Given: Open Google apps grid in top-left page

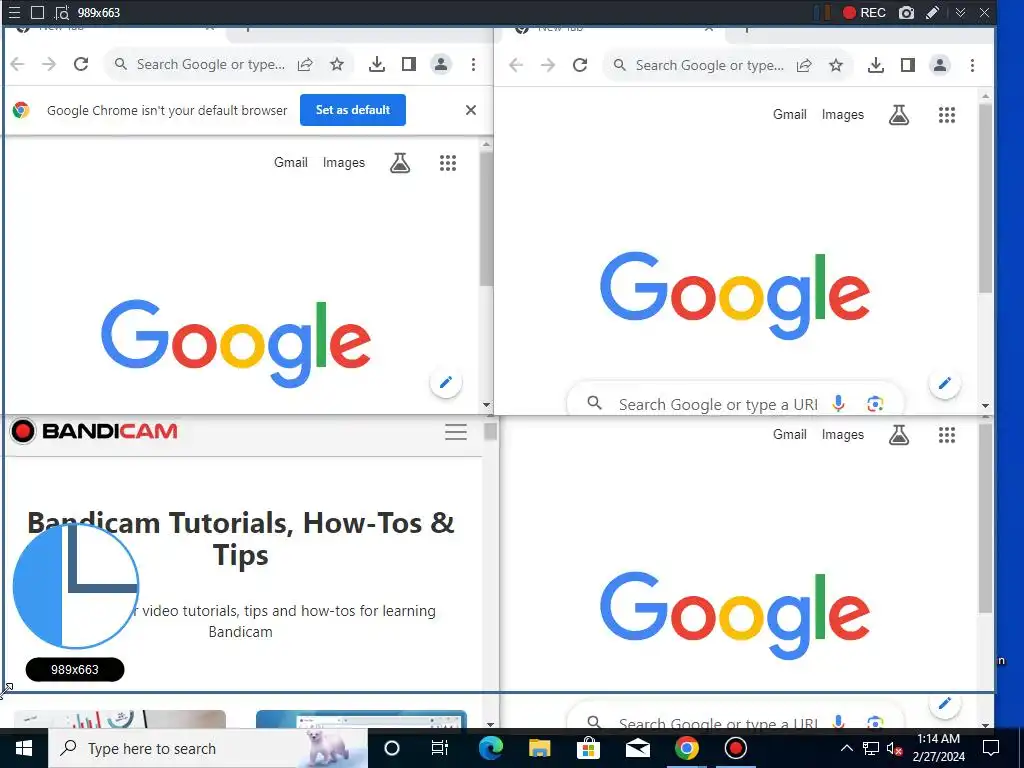Looking at the screenshot, I should click(x=448, y=163).
